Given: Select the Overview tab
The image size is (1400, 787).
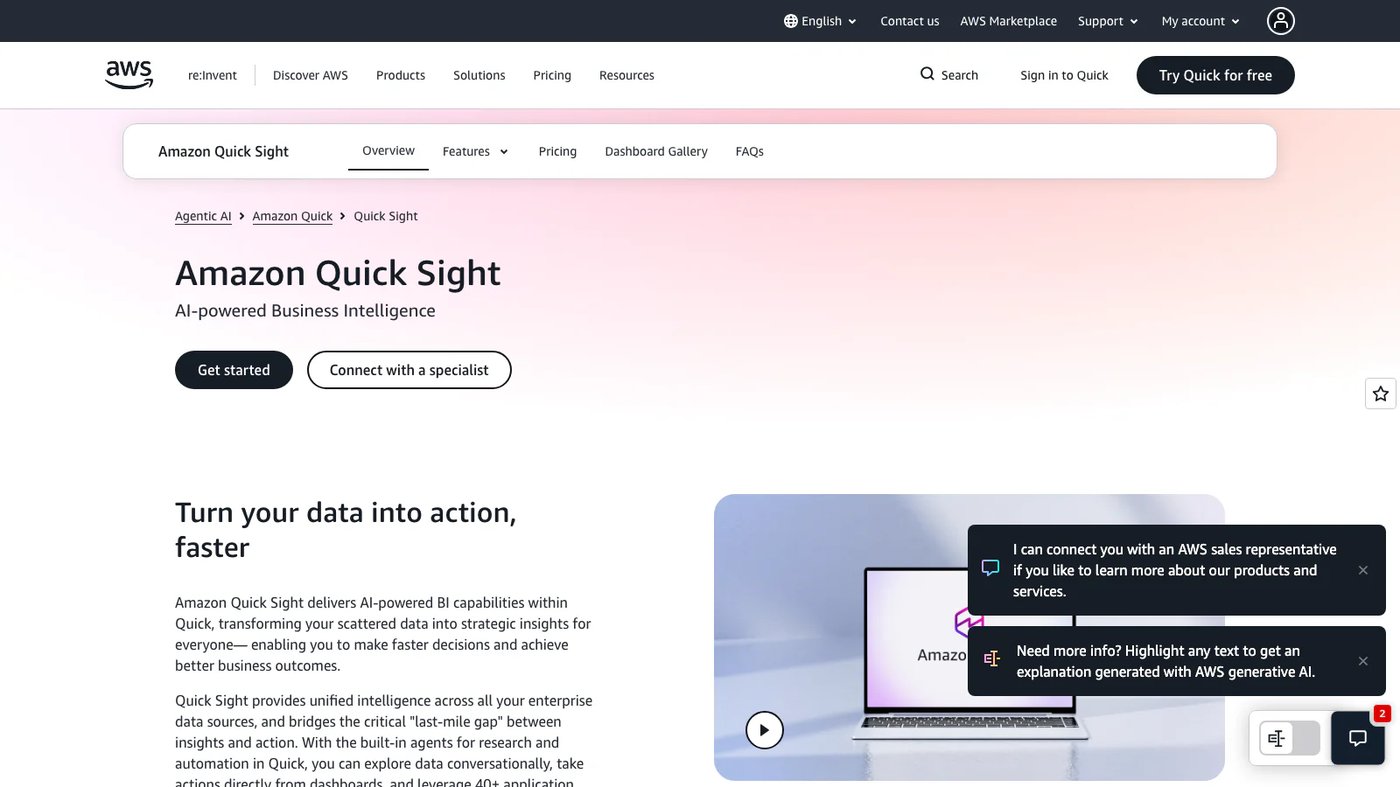Looking at the screenshot, I should click(388, 151).
